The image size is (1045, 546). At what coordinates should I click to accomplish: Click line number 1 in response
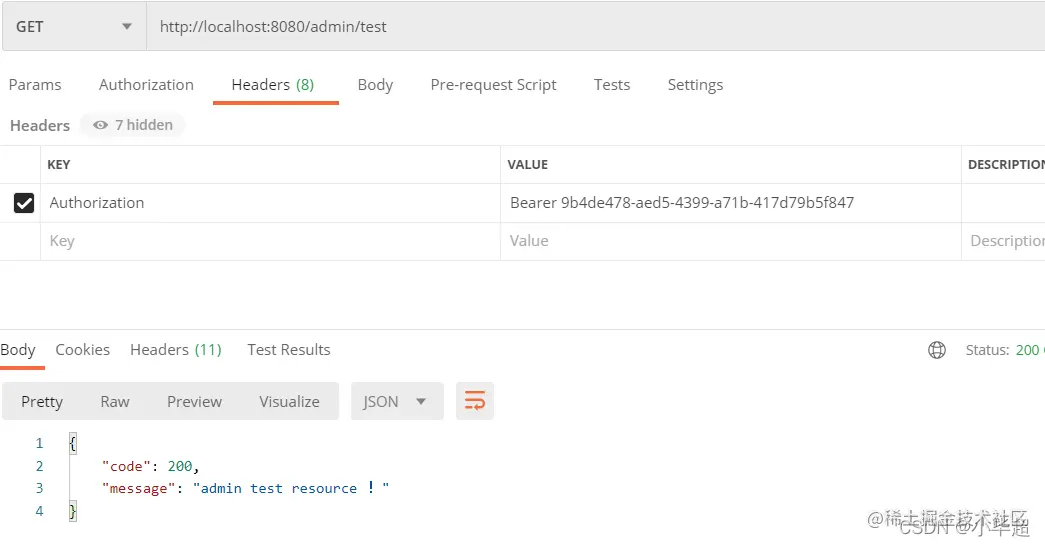[x=39, y=443]
